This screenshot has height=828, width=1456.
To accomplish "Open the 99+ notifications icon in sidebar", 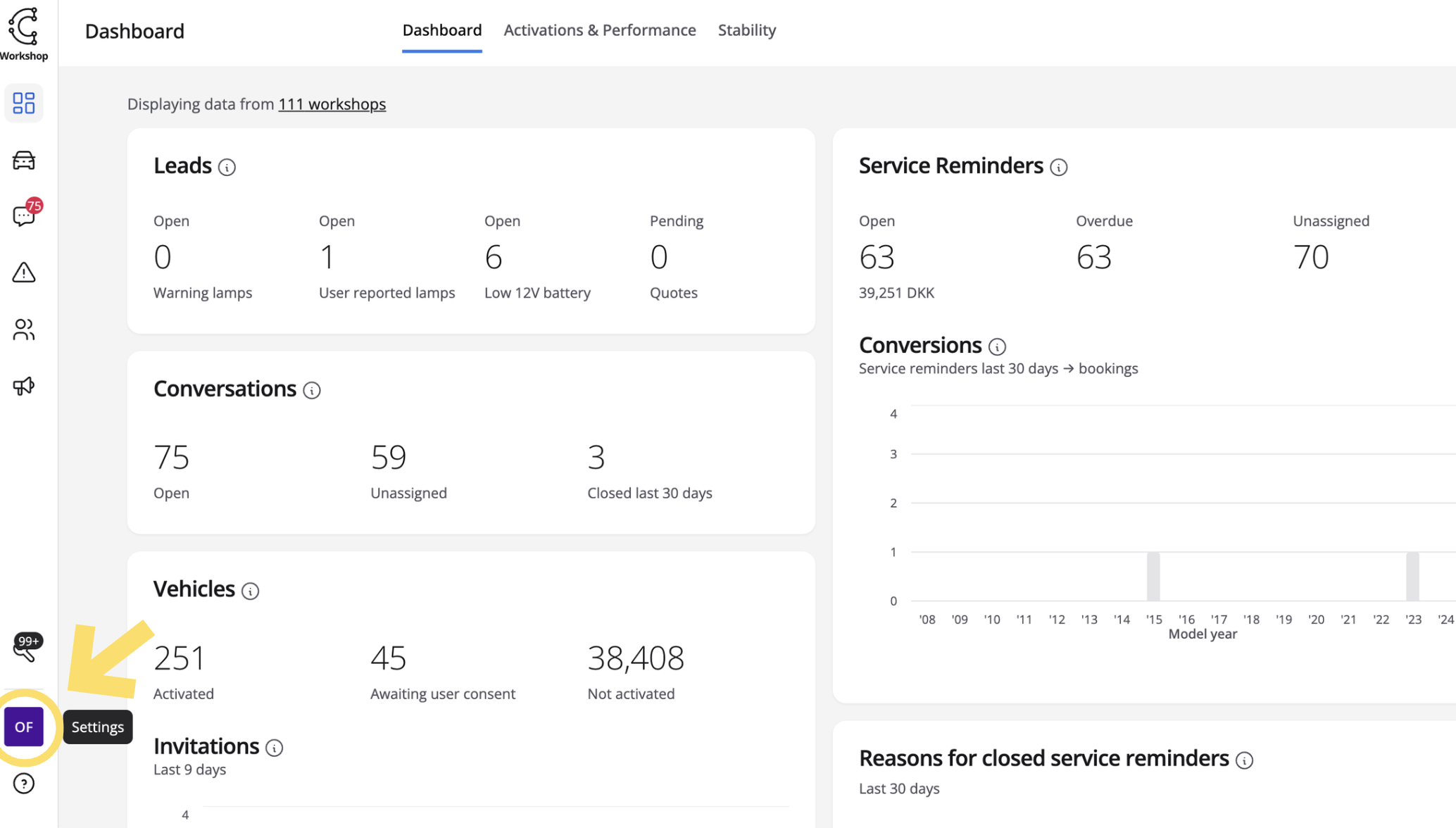I will click(26, 646).
